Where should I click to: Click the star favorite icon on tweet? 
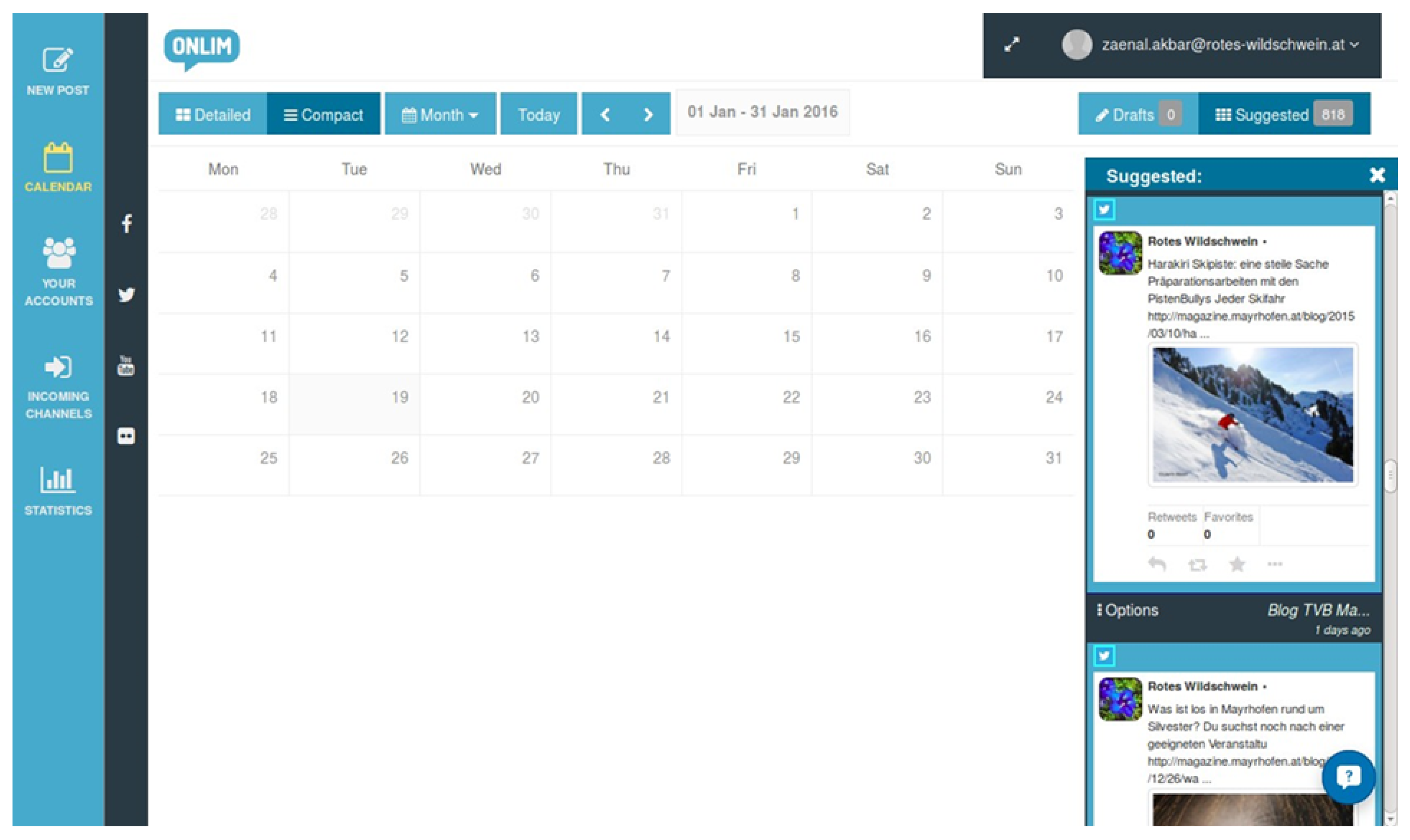coord(1237,564)
